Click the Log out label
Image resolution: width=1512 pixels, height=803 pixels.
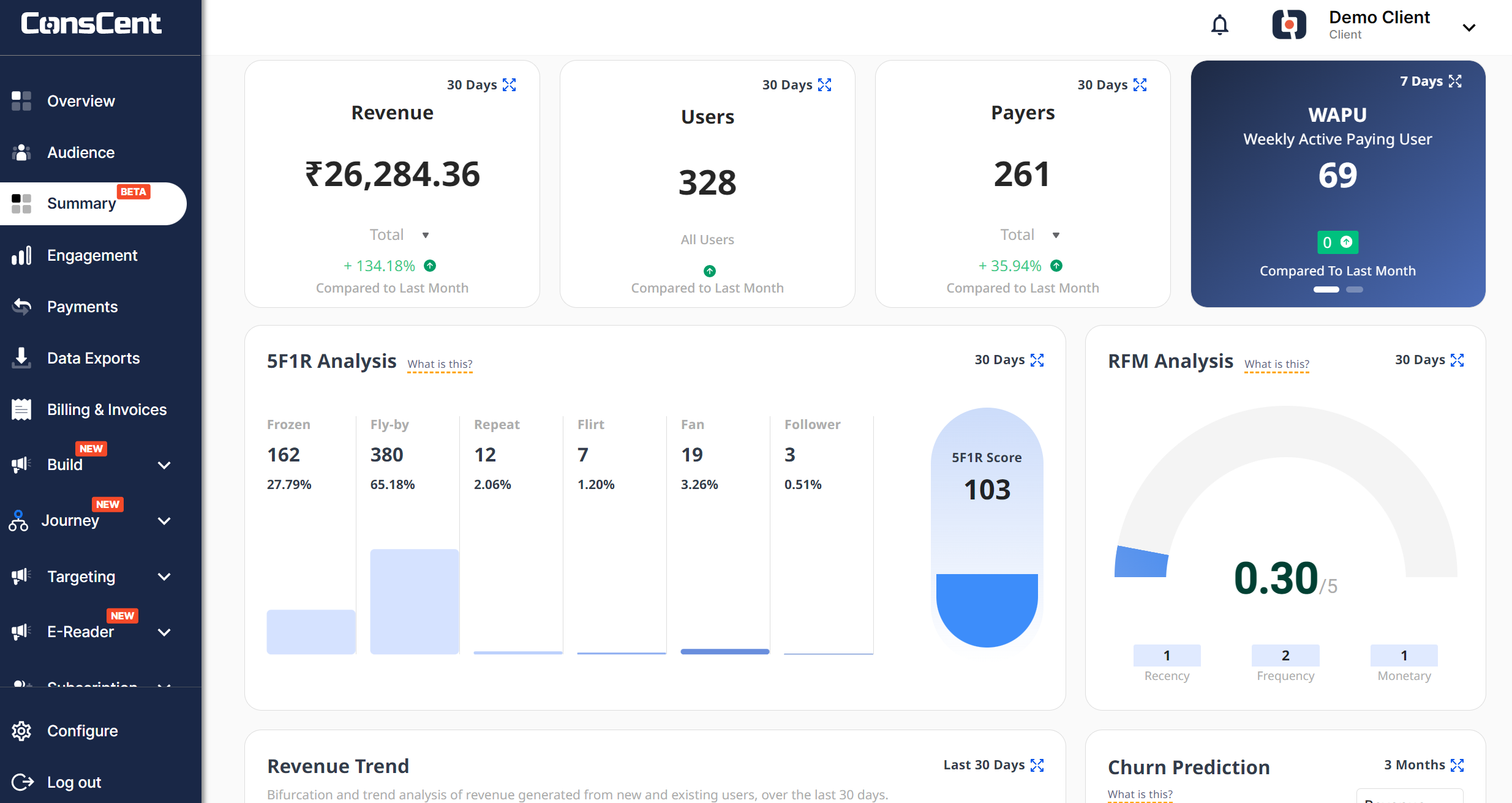74,782
